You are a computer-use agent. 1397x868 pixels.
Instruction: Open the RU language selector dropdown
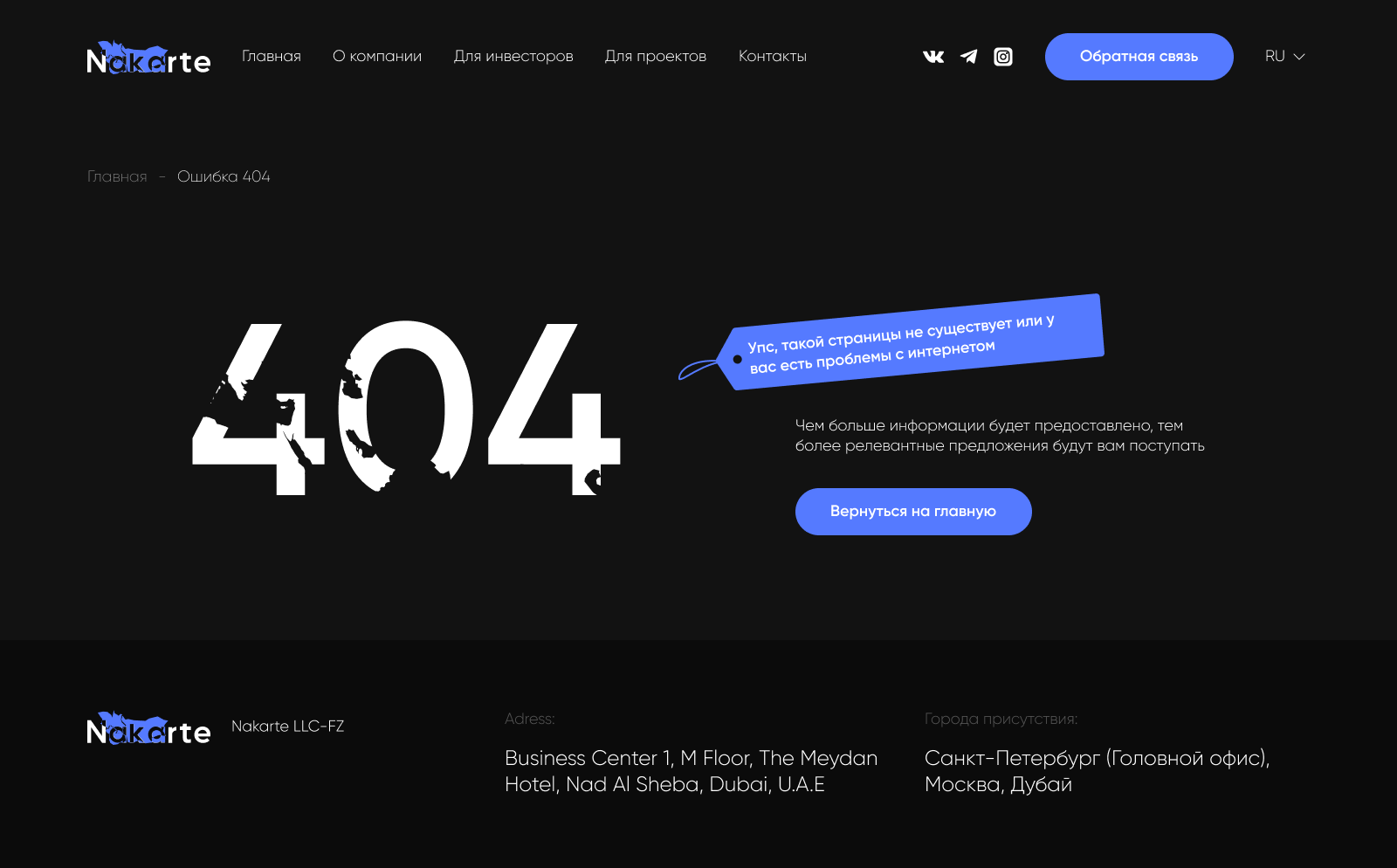coord(1275,56)
